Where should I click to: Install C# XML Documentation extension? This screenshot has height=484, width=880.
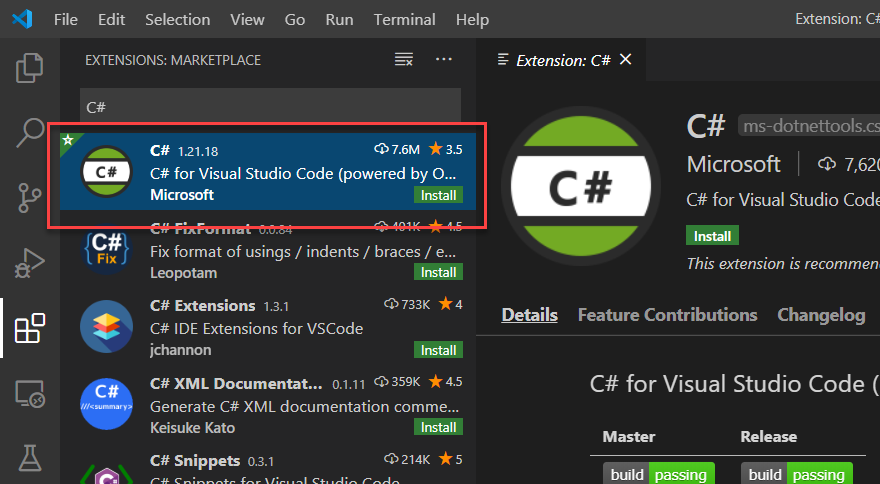point(438,427)
